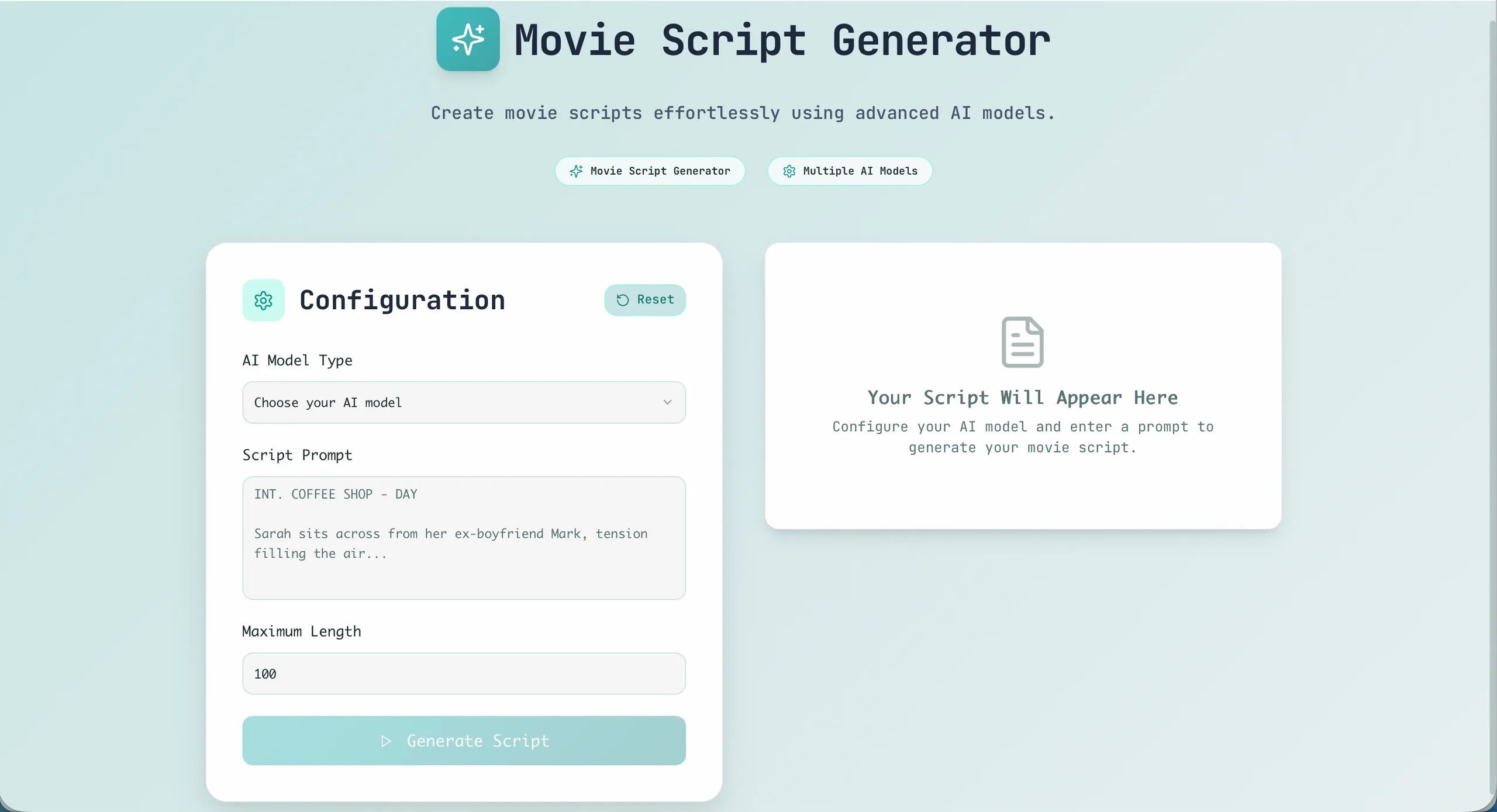Open the Choose your AI model dropdown
Screen dimensions: 1497x812
point(464,402)
